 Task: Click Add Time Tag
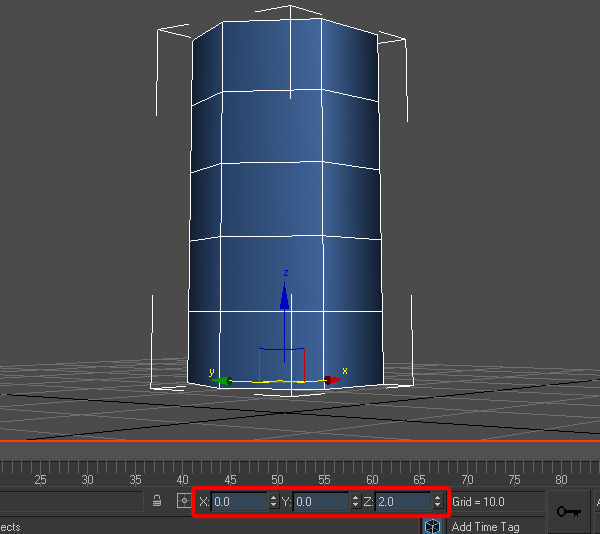point(485,527)
